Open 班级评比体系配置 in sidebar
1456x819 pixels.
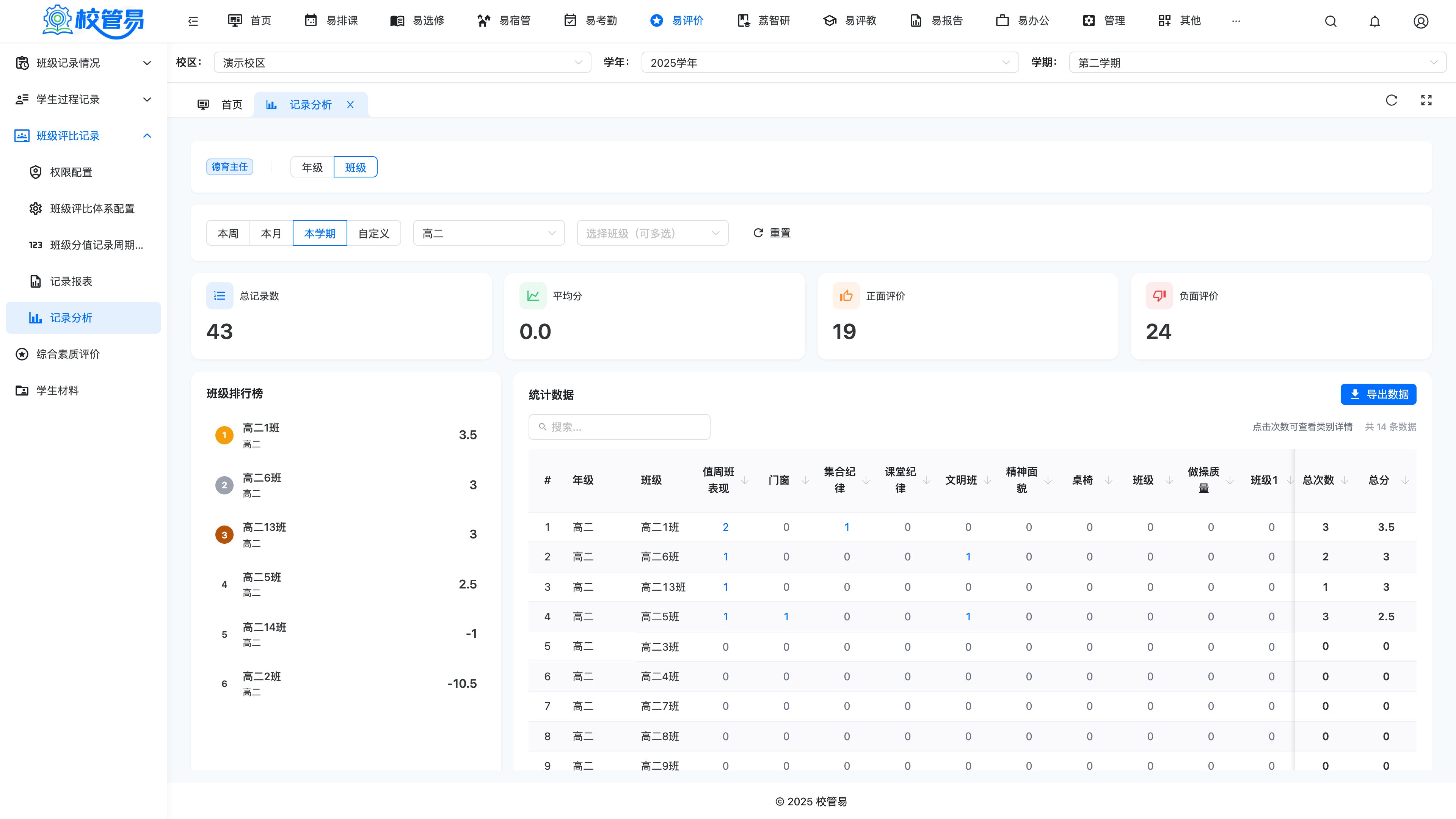(84, 209)
